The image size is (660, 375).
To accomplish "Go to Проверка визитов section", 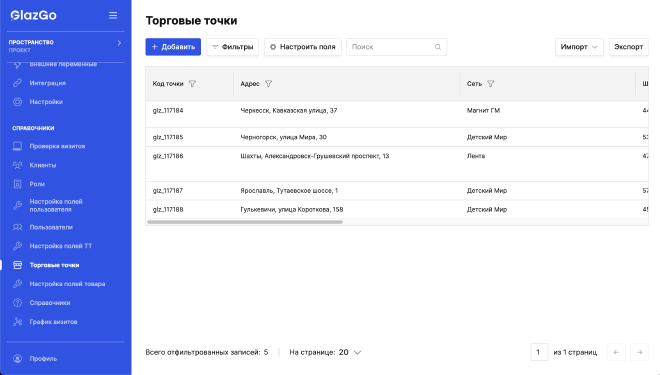I will coord(57,146).
